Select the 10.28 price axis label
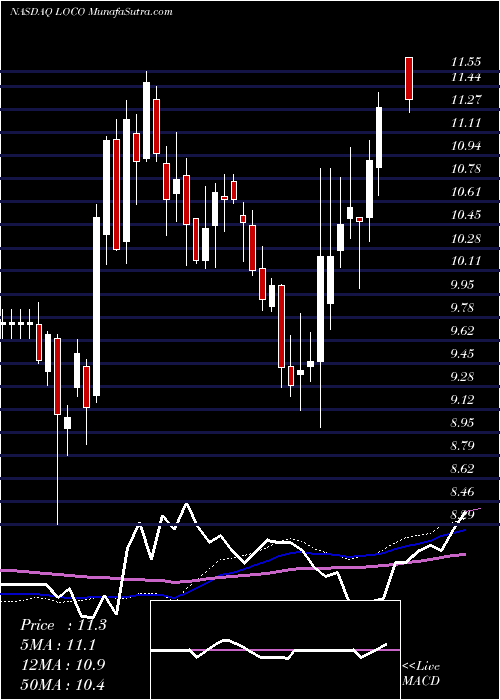This screenshot has width=500, height=700. [x=465, y=238]
